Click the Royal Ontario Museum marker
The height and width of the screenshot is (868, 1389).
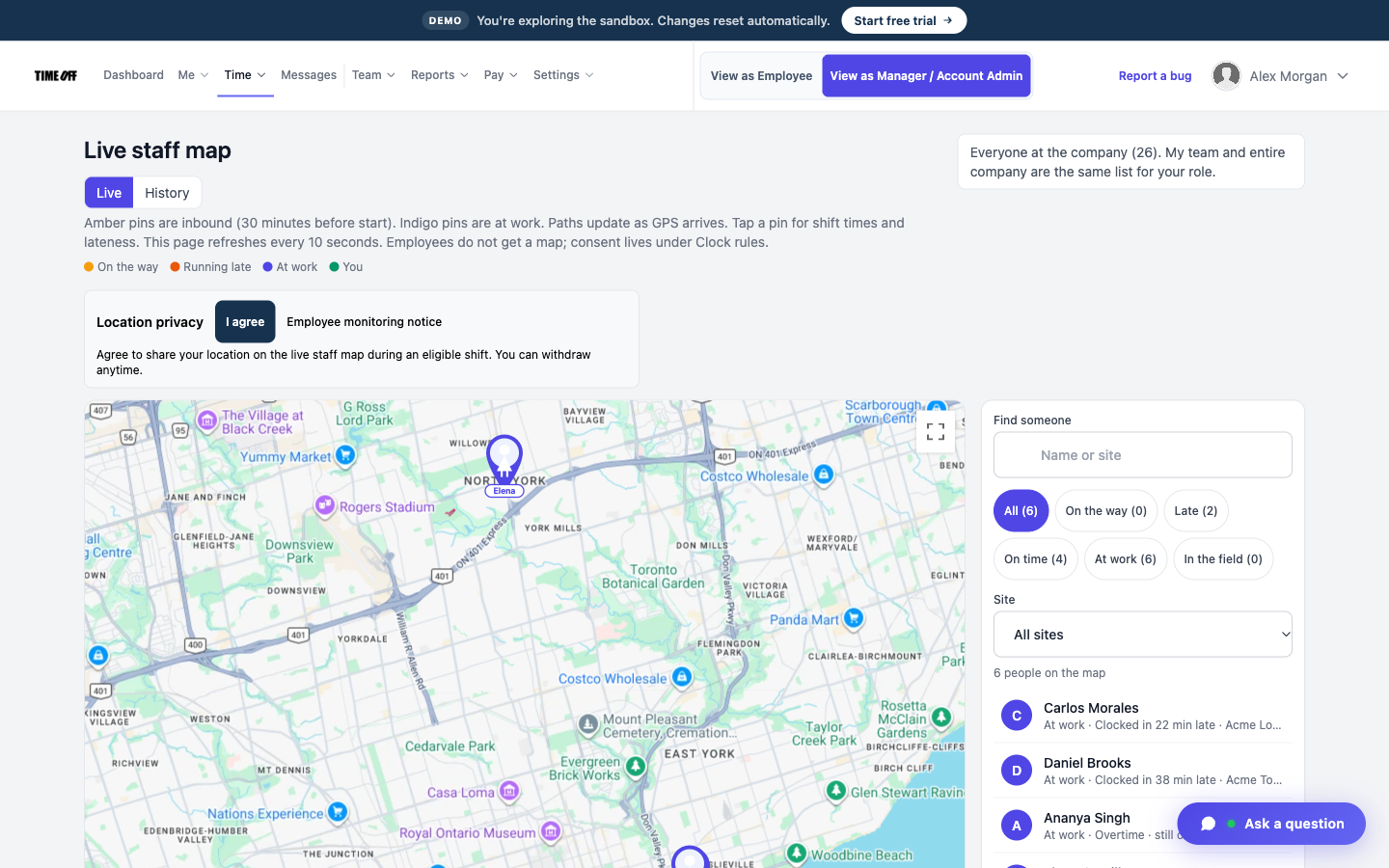point(551,831)
